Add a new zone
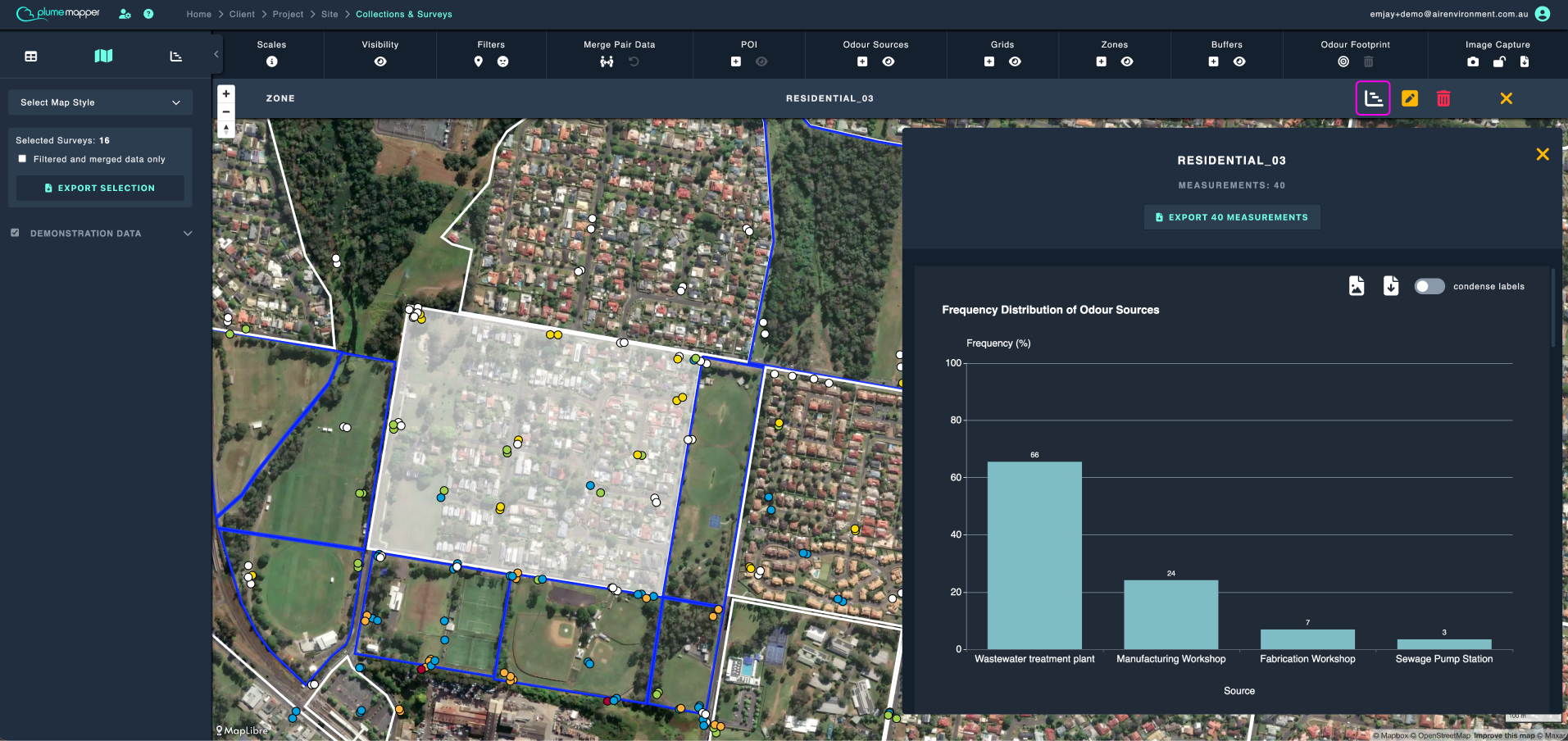1568x741 pixels. coord(1102,61)
